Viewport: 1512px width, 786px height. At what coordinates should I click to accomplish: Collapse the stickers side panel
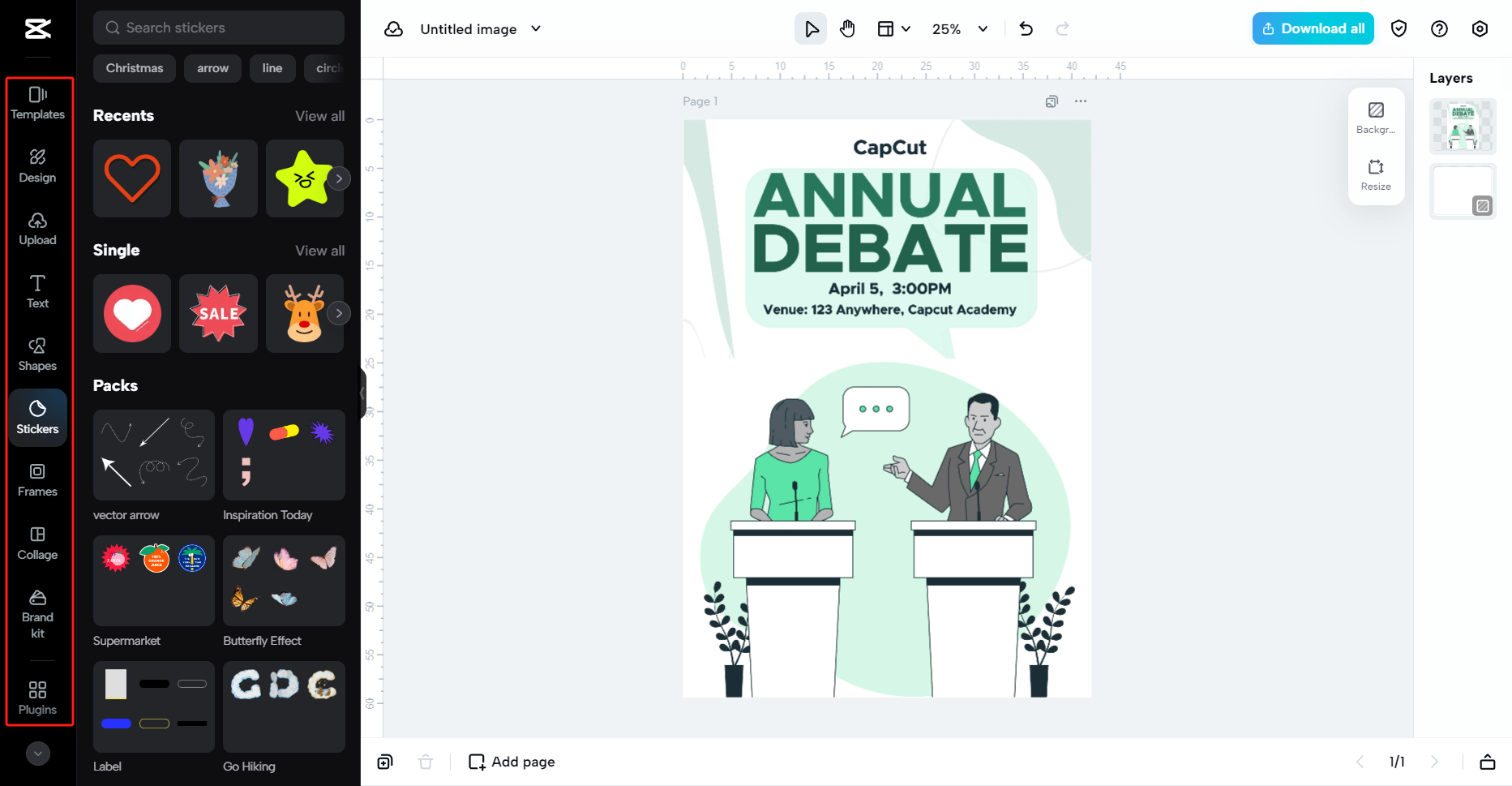tap(362, 393)
